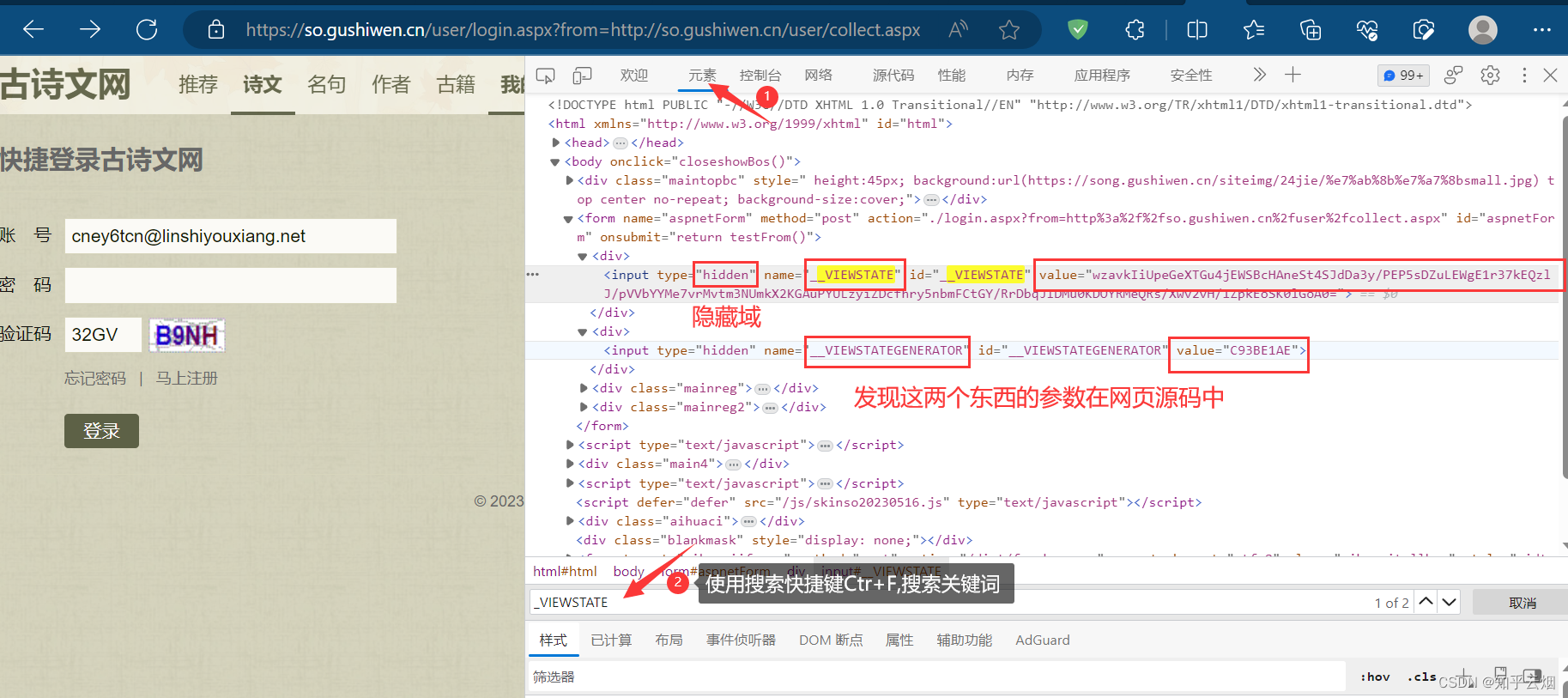The height and width of the screenshot is (698, 1568).
Task: Open DevTools customize kebab menu
Action: [x=1524, y=76]
